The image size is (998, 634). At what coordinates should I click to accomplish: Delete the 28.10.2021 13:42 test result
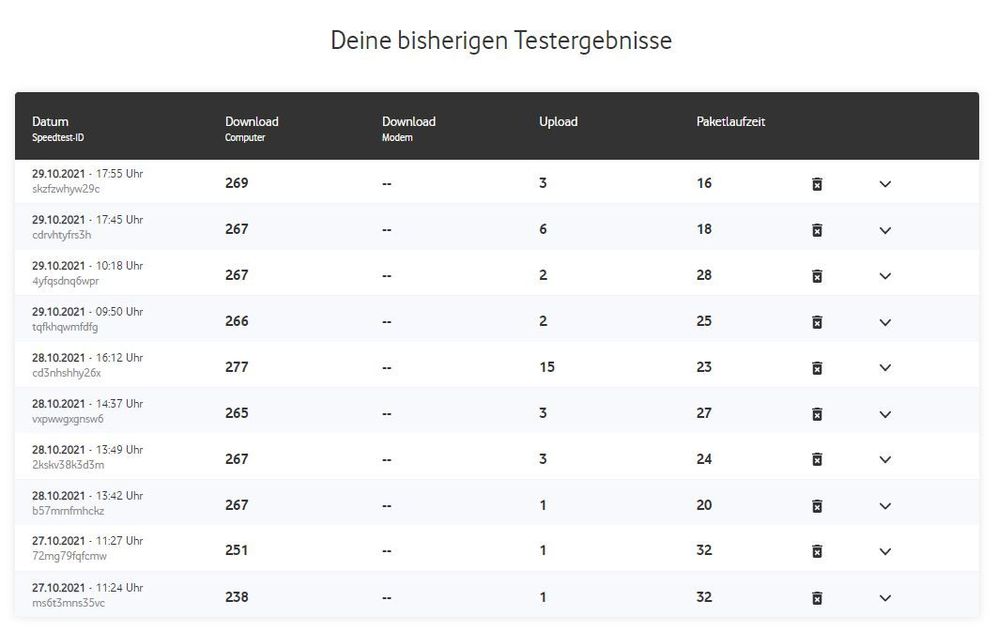817,506
